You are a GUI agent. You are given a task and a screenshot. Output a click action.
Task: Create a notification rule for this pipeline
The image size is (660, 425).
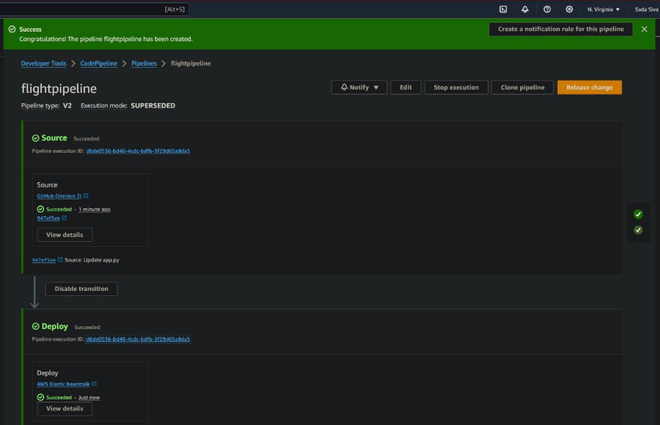[x=561, y=29]
